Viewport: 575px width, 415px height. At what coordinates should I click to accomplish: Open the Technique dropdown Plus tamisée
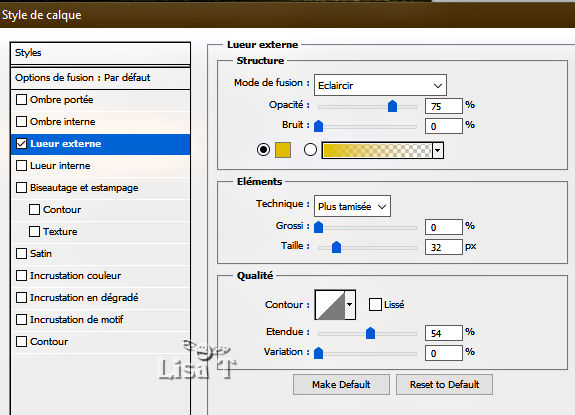click(x=352, y=206)
